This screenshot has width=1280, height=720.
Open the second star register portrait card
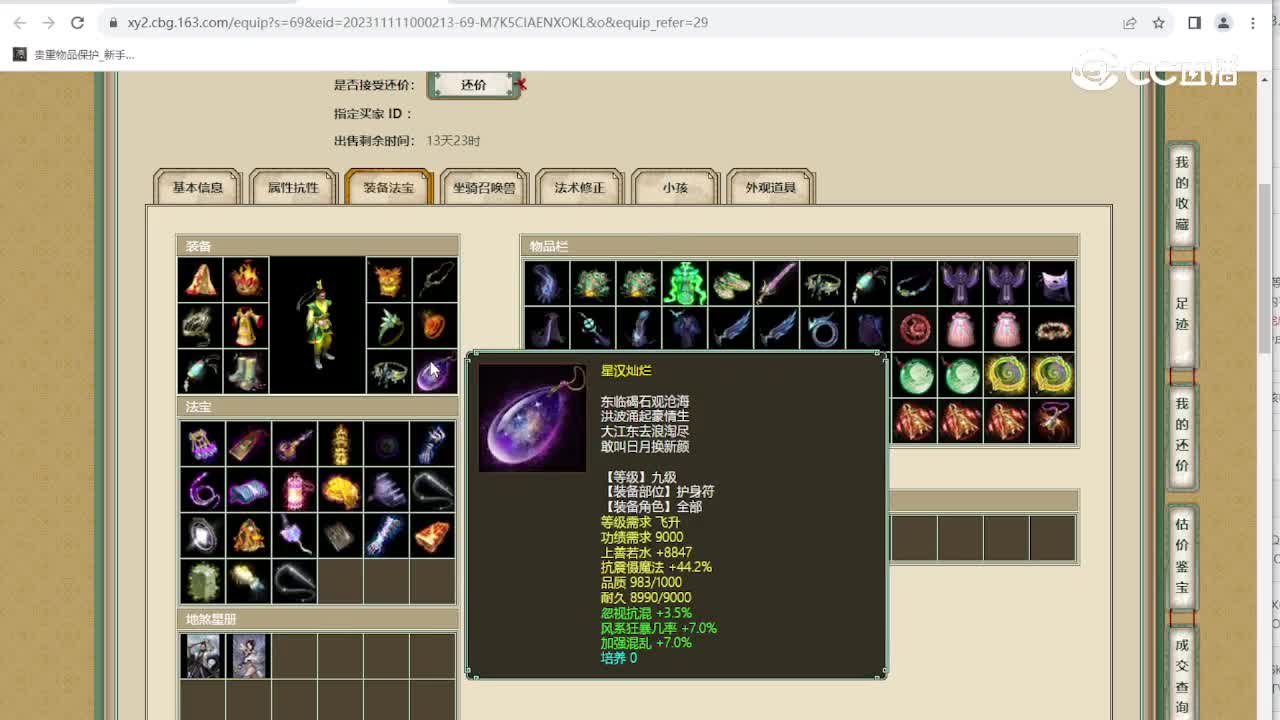pyautogui.click(x=248, y=656)
